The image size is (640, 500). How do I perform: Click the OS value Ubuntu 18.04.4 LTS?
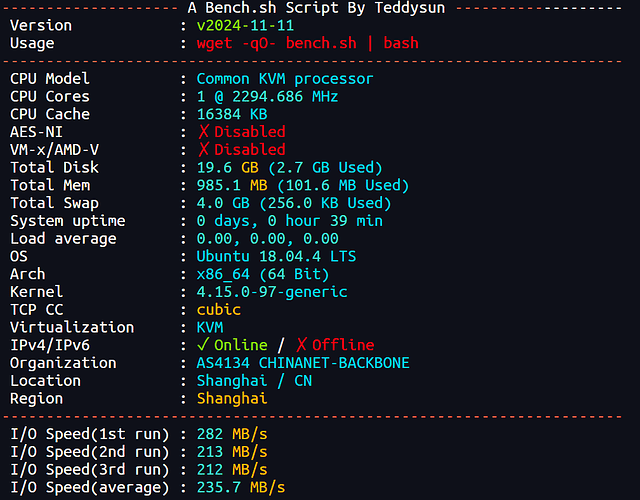276,256
